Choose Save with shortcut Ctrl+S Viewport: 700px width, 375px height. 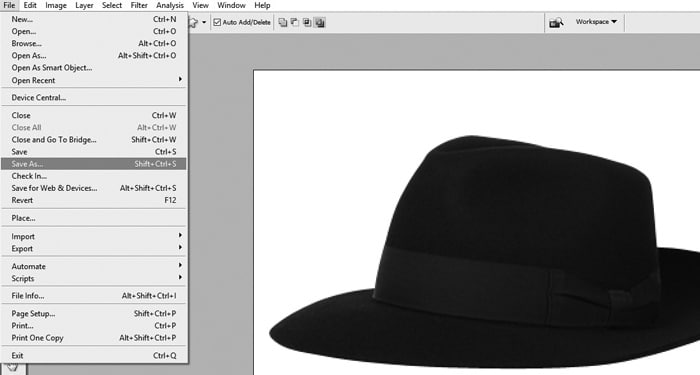tap(93, 152)
